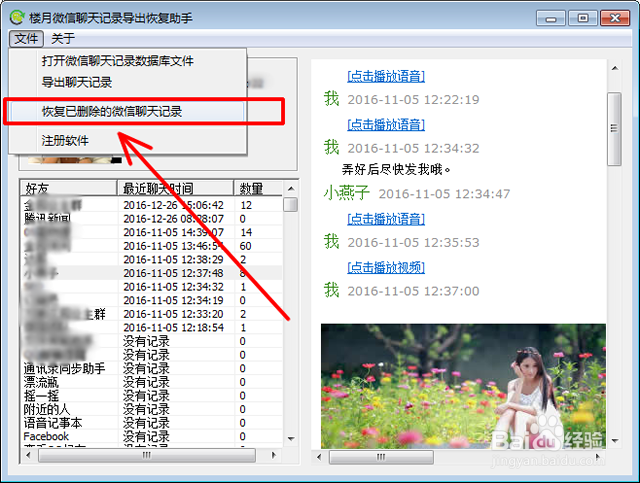Click the 点击播放语音 link above 12:34:32
The width and height of the screenshot is (640, 483).
[x=386, y=125]
